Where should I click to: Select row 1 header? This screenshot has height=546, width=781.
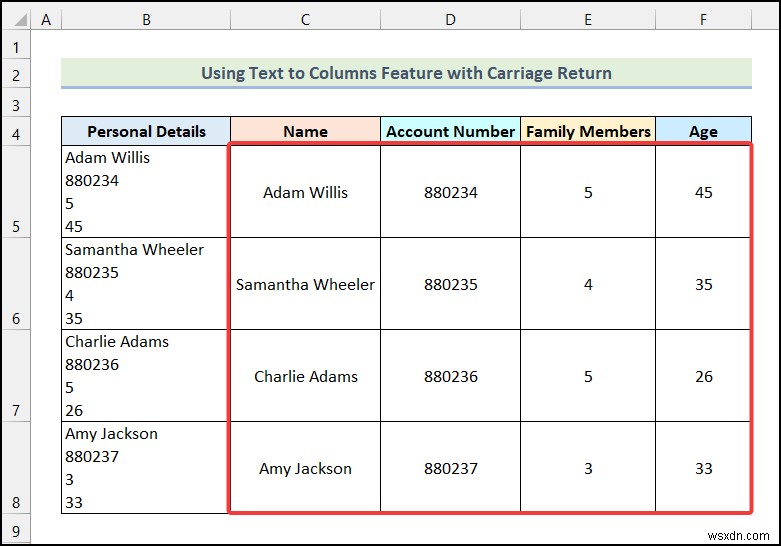tap(16, 45)
